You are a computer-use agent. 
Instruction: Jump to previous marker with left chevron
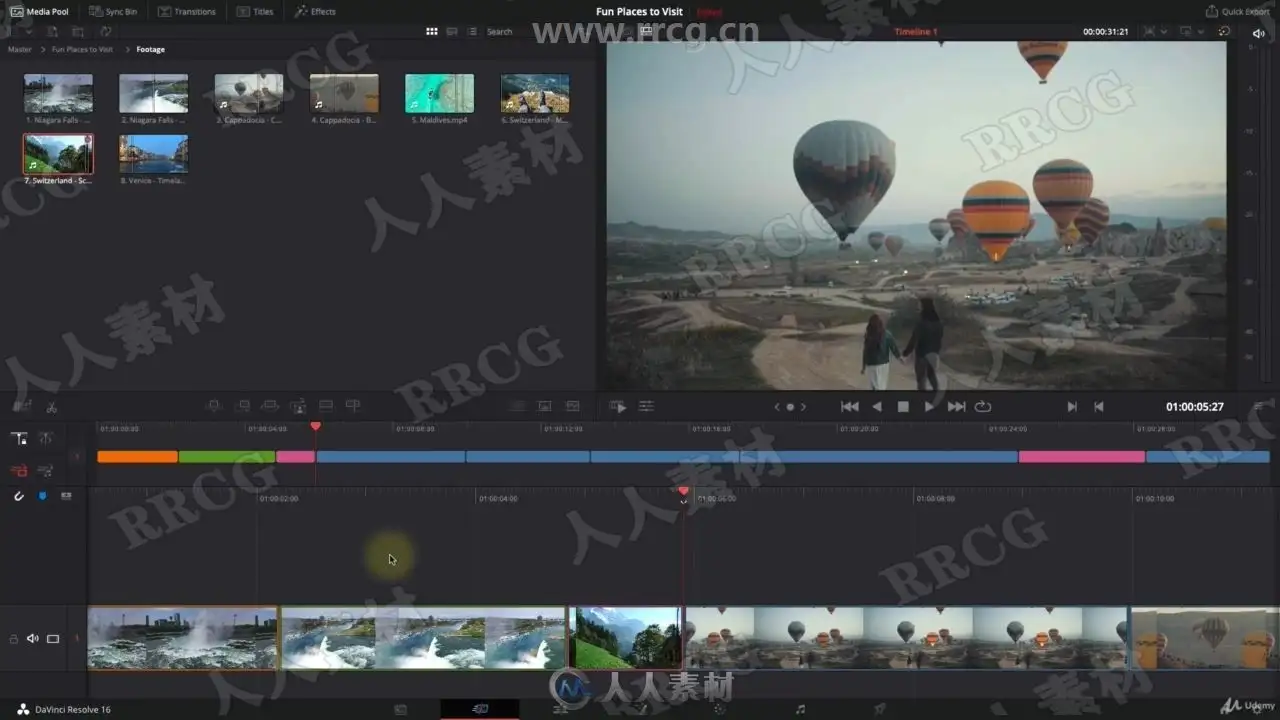(777, 407)
